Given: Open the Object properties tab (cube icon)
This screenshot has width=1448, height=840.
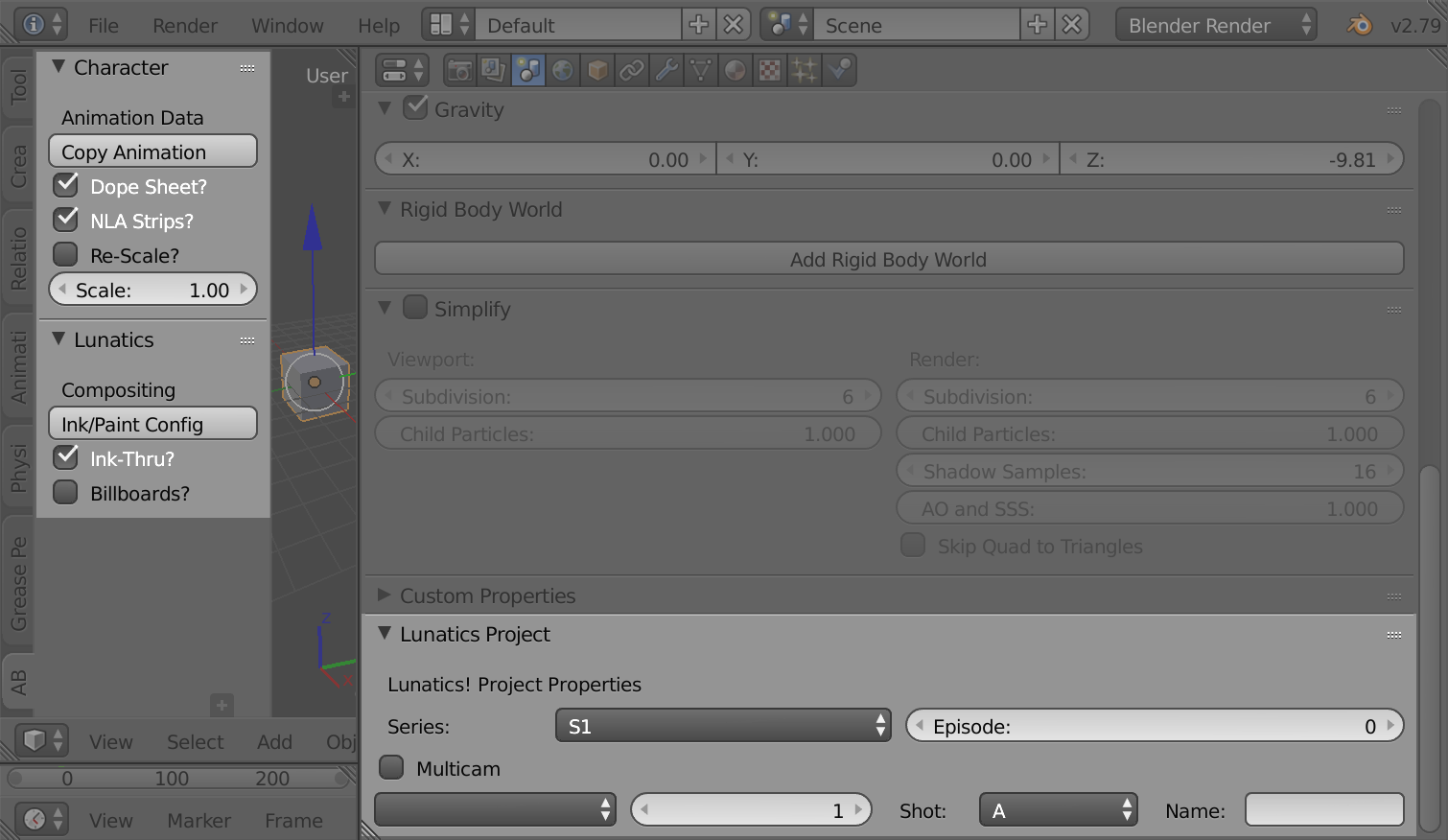Looking at the screenshot, I should (597, 70).
